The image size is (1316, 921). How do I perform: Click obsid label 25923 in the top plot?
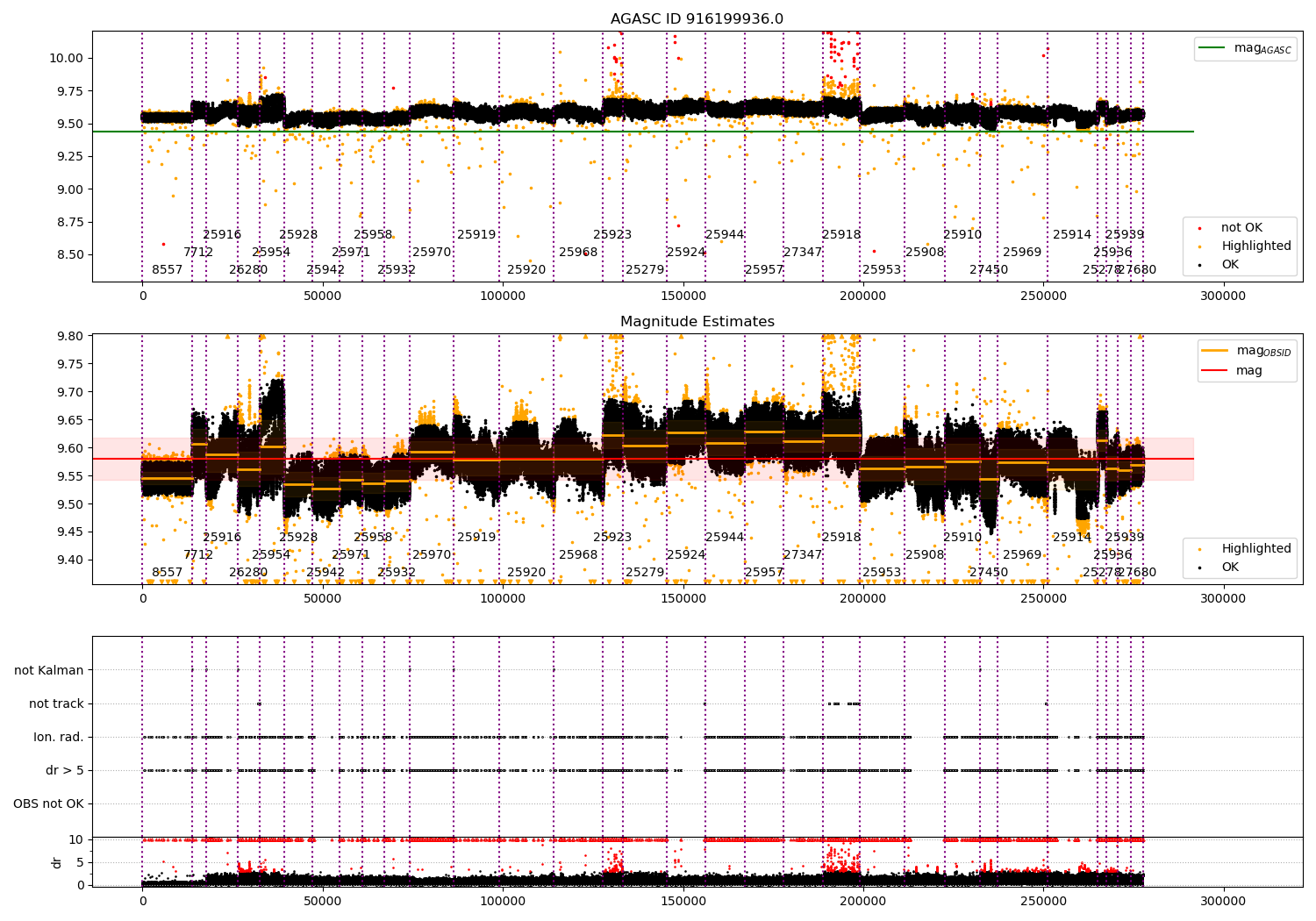tap(612, 234)
